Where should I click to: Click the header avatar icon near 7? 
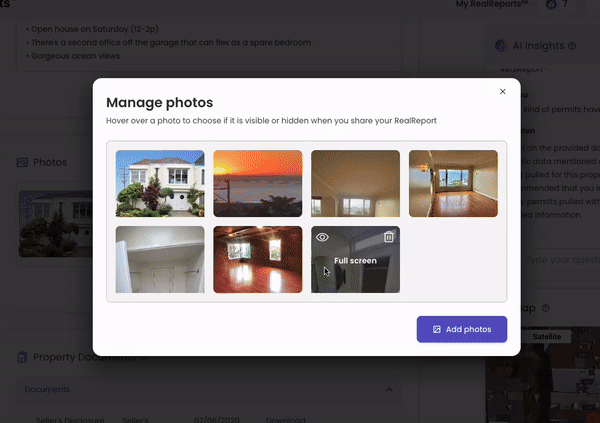coord(551,5)
